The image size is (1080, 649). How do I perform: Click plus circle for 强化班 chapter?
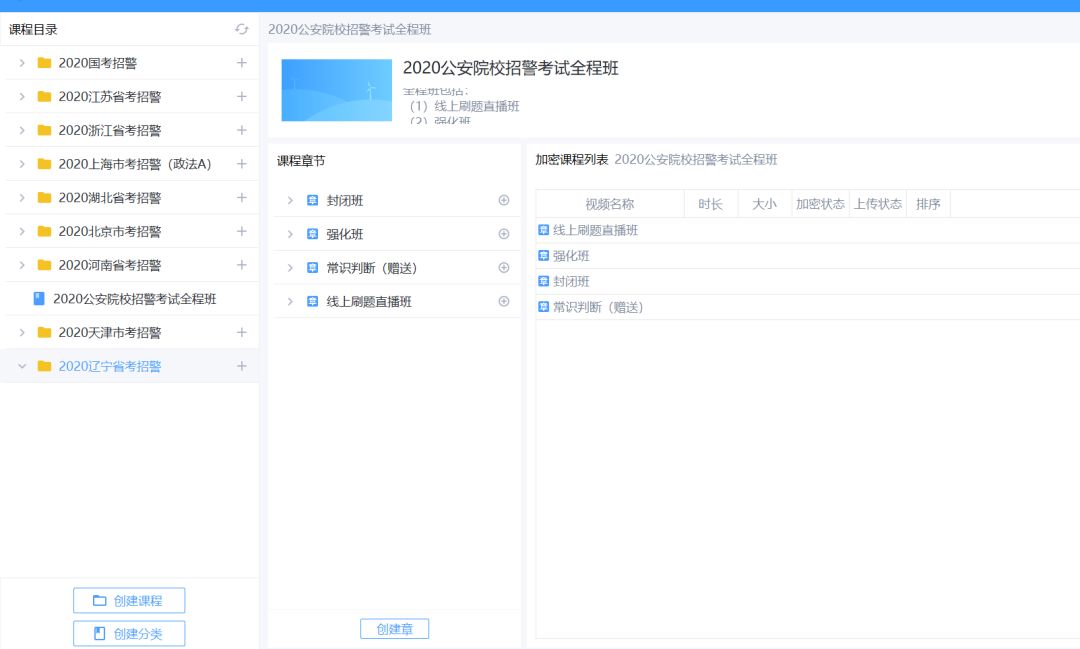[x=503, y=234]
